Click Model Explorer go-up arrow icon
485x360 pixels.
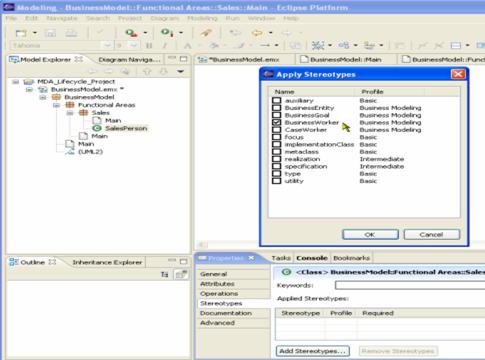coord(147,71)
